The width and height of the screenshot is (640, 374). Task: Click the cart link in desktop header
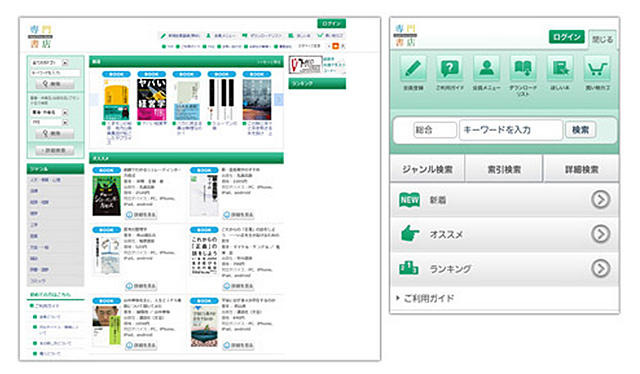coord(330,36)
